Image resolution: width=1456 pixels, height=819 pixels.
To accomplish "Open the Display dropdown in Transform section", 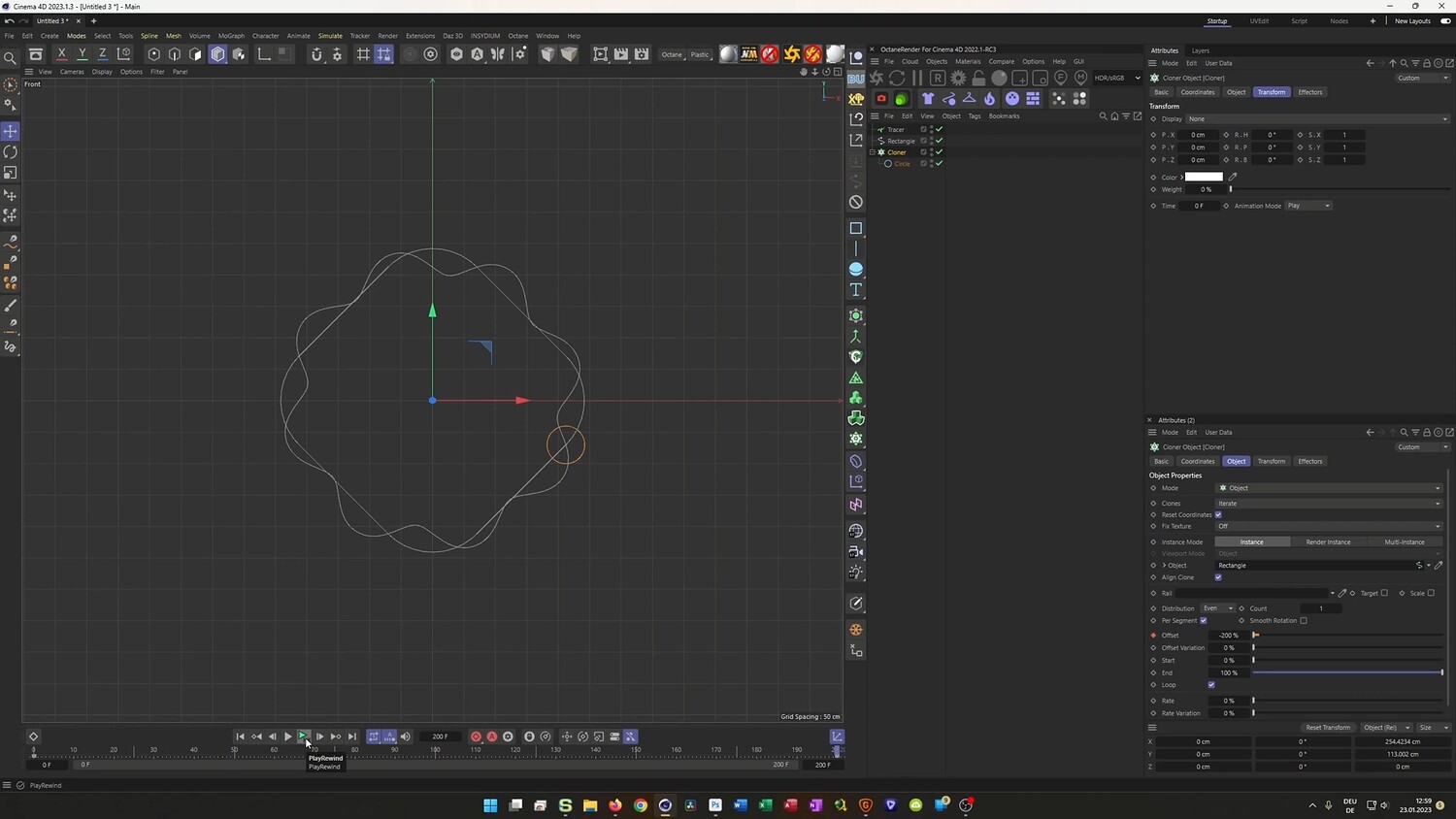I will 1317,119.
